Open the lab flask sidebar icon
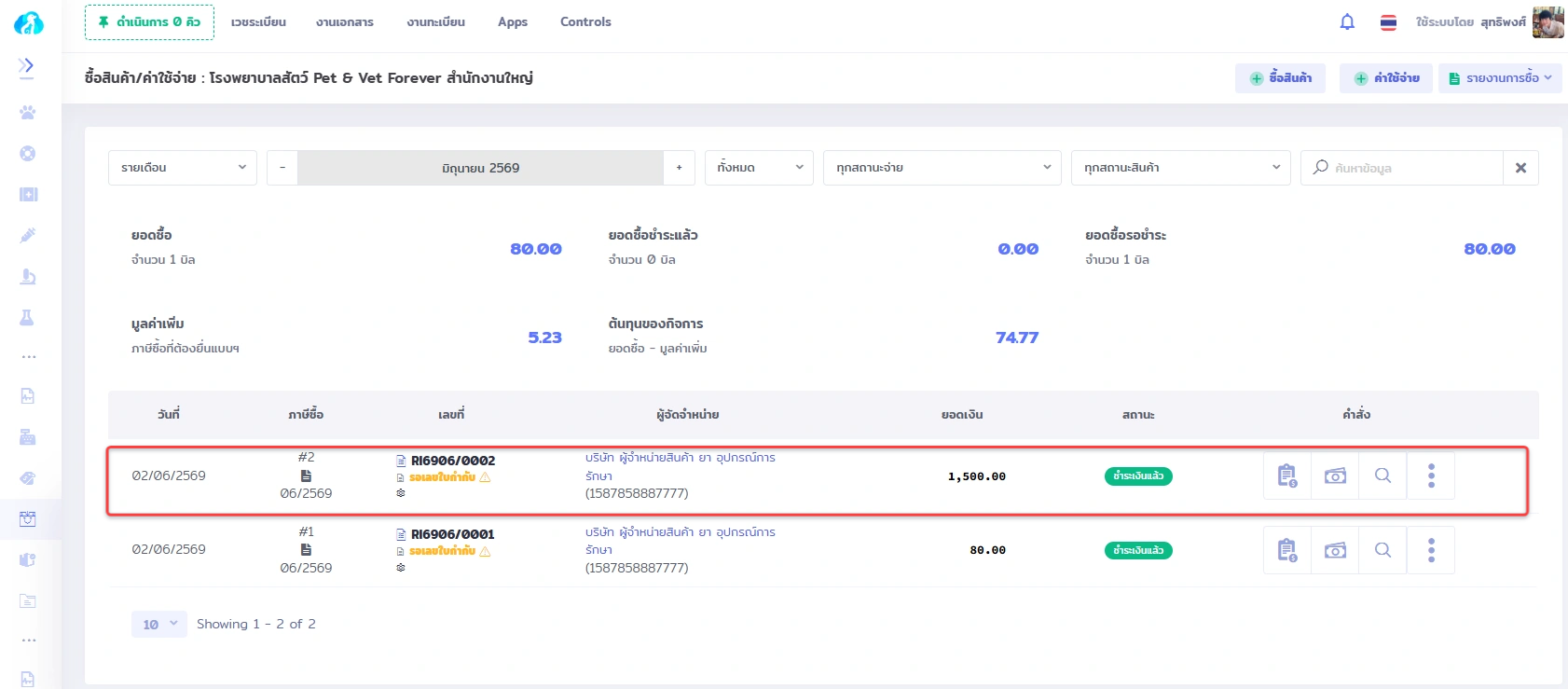The height and width of the screenshot is (689, 1568). click(28, 317)
